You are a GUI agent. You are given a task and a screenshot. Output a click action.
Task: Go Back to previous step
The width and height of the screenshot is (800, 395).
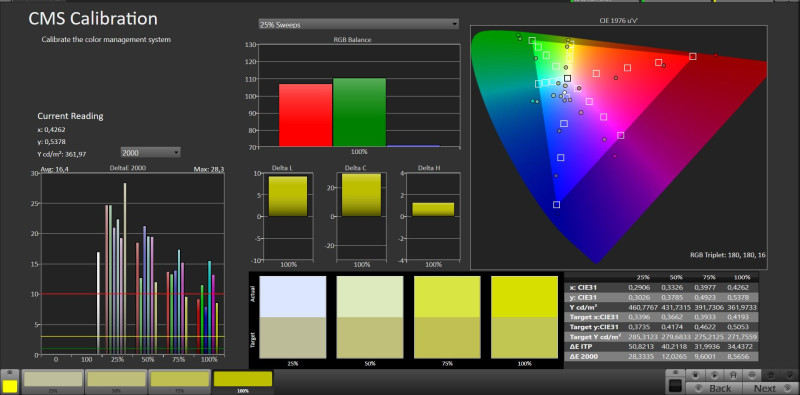point(714,388)
